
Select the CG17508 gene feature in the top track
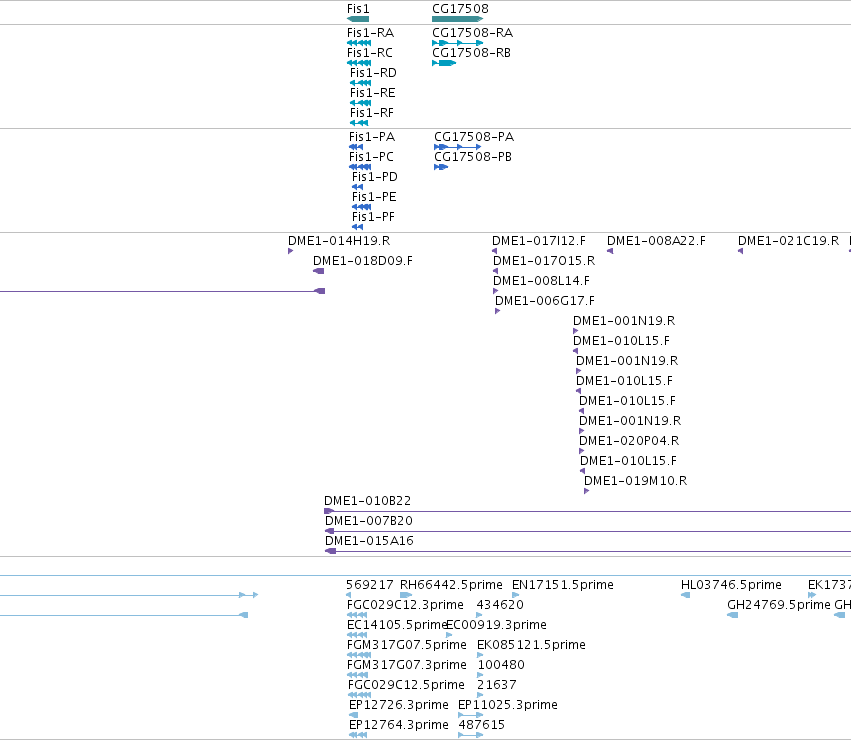click(x=457, y=19)
